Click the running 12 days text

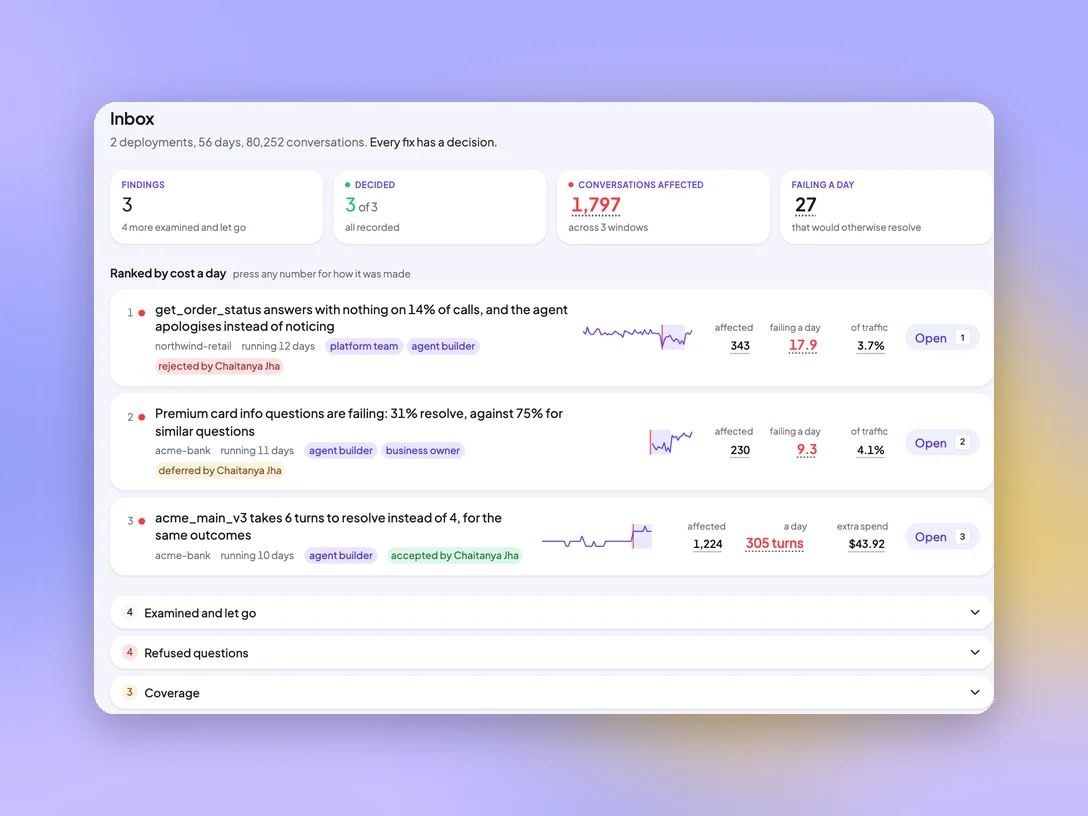click(x=278, y=346)
